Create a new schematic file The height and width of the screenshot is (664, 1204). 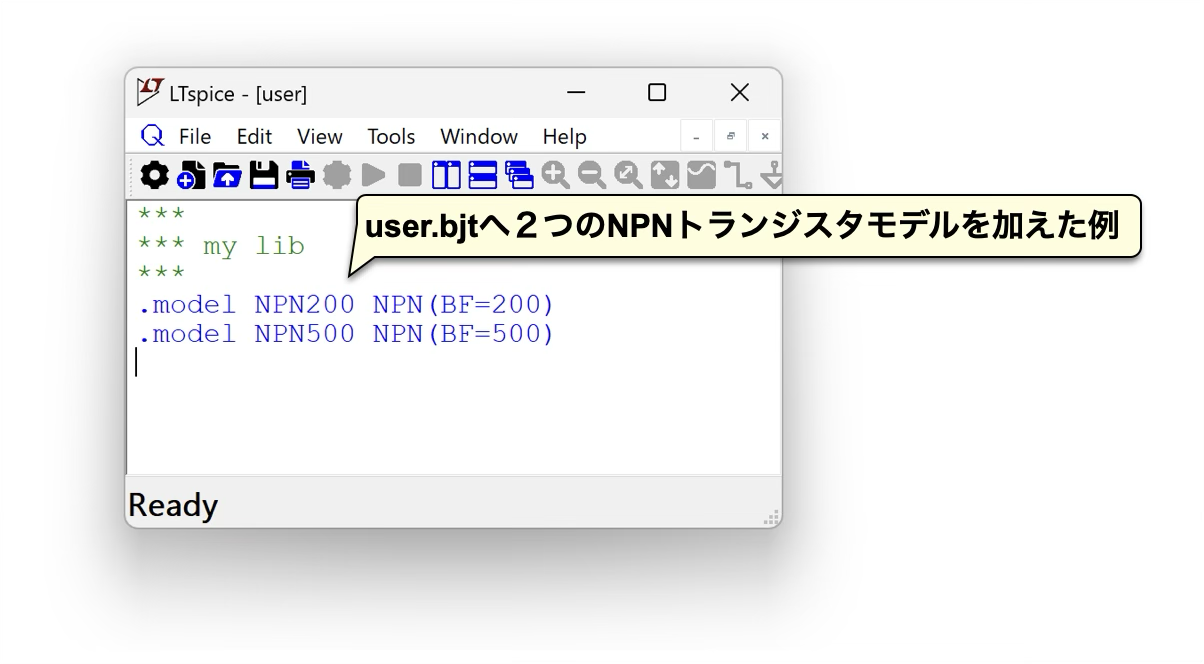[x=190, y=176]
